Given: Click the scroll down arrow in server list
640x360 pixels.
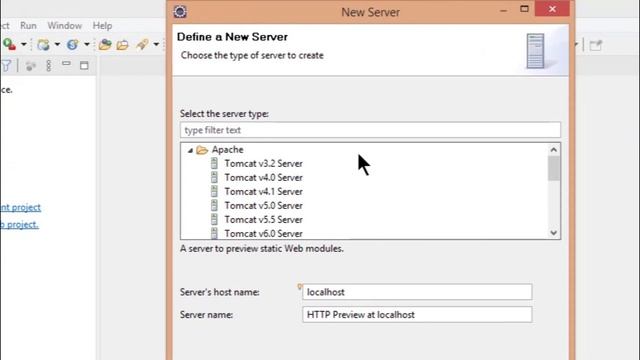Looking at the screenshot, I should click(x=553, y=233).
